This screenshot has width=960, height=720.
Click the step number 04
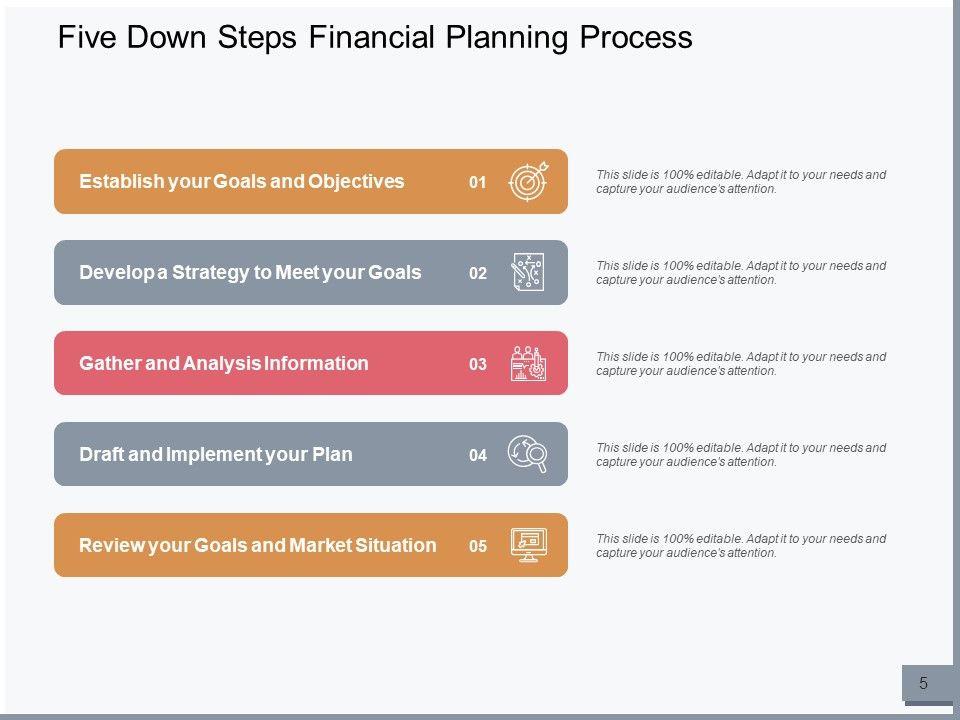point(478,455)
